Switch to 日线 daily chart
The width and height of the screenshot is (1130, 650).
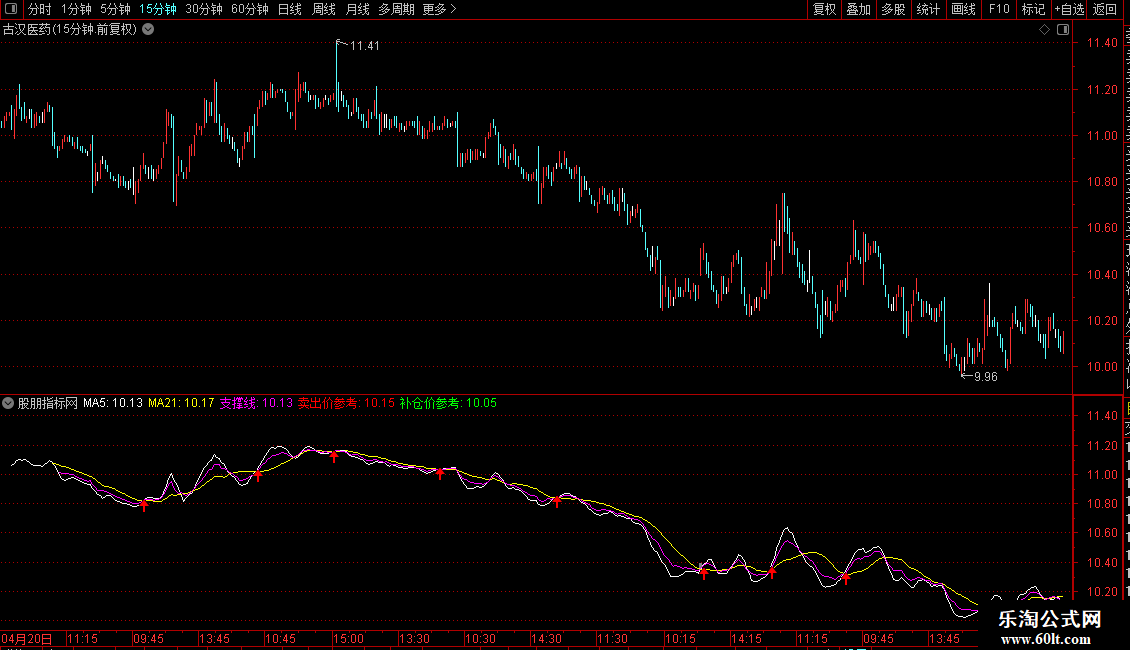click(290, 9)
